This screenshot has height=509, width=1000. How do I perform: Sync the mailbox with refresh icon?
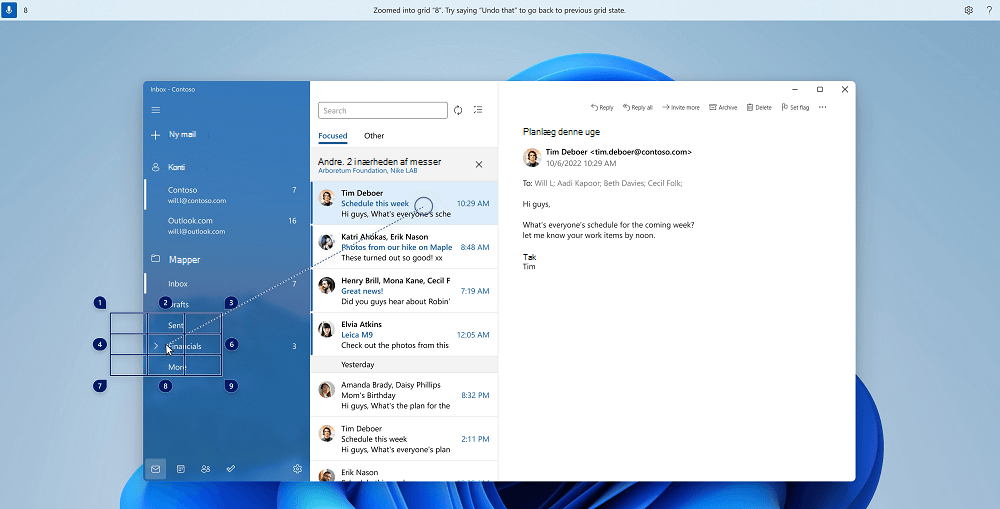coord(458,110)
